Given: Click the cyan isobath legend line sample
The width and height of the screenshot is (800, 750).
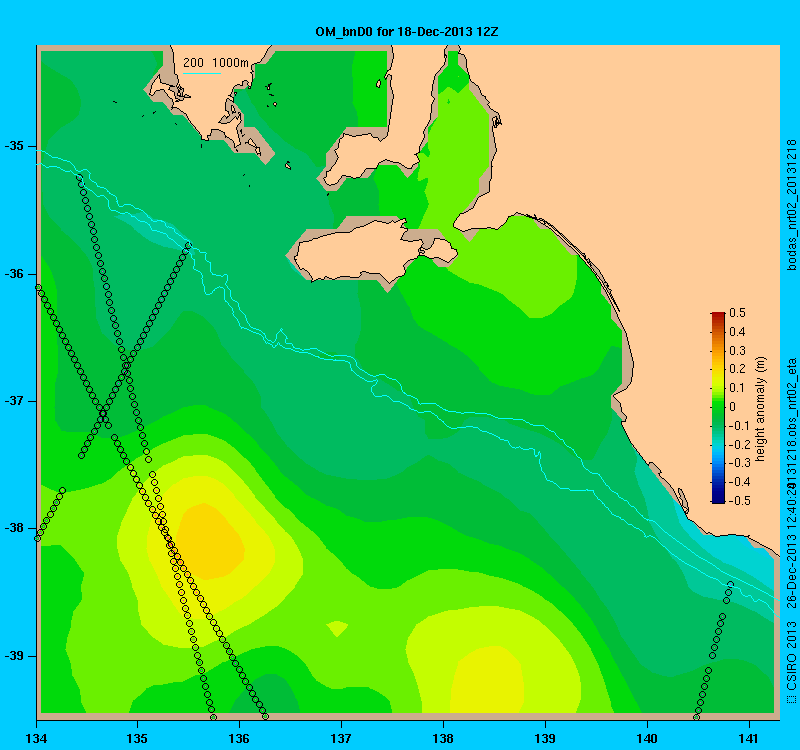Looking at the screenshot, I should tap(202, 73).
